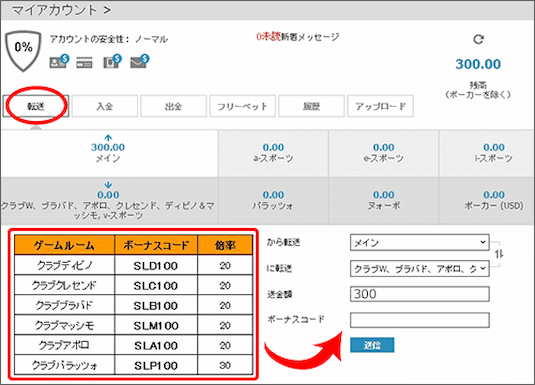Click bonus code SLD100
Screen dimensions: 535x385
[156, 266]
